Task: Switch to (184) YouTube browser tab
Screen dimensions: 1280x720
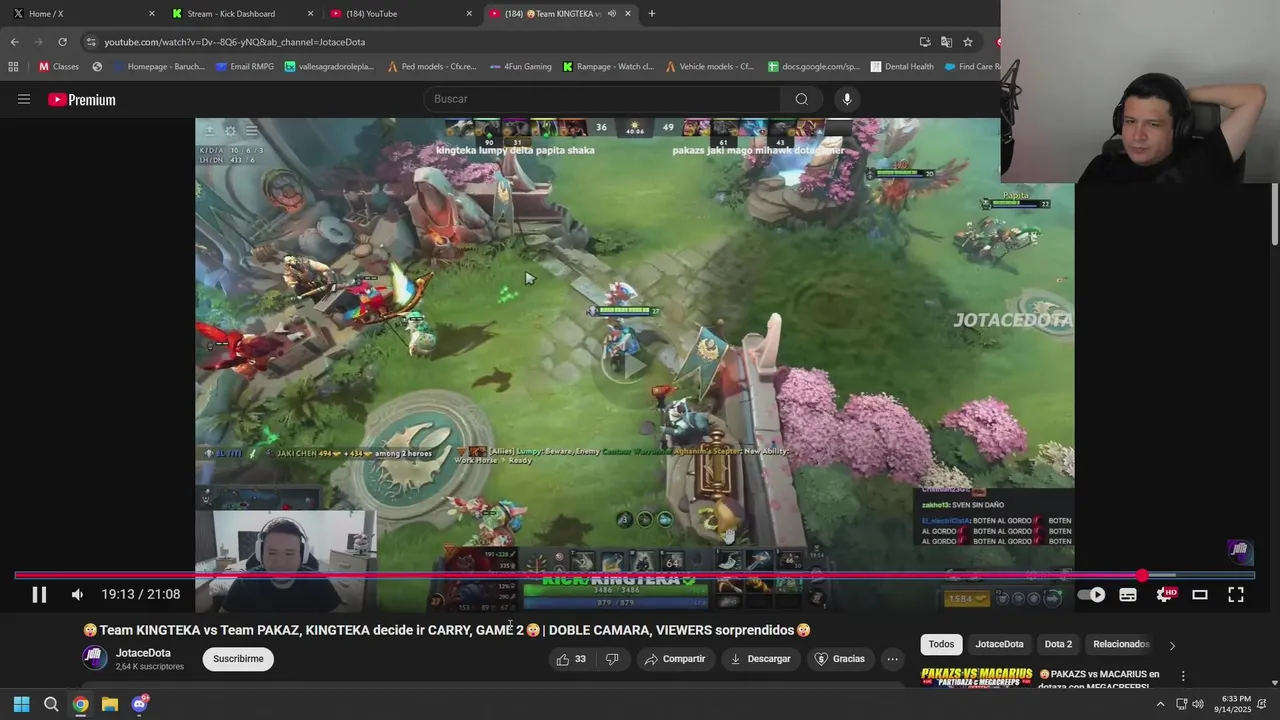Action: click(x=401, y=13)
